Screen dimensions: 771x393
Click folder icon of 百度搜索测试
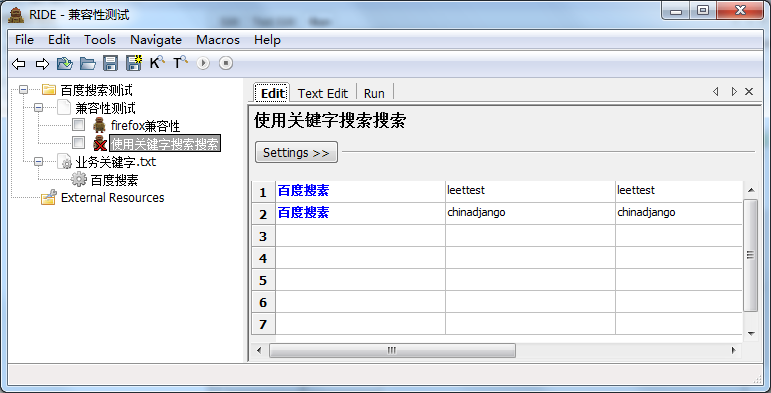tap(48, 90)
